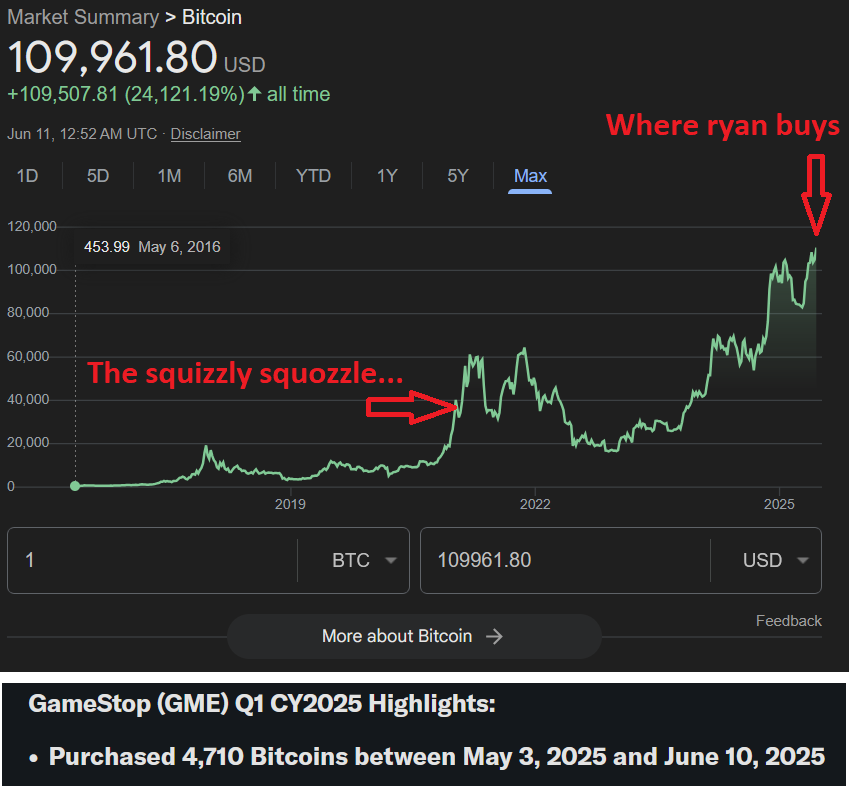Open the BTC currency dropdown

click(363, 560)
